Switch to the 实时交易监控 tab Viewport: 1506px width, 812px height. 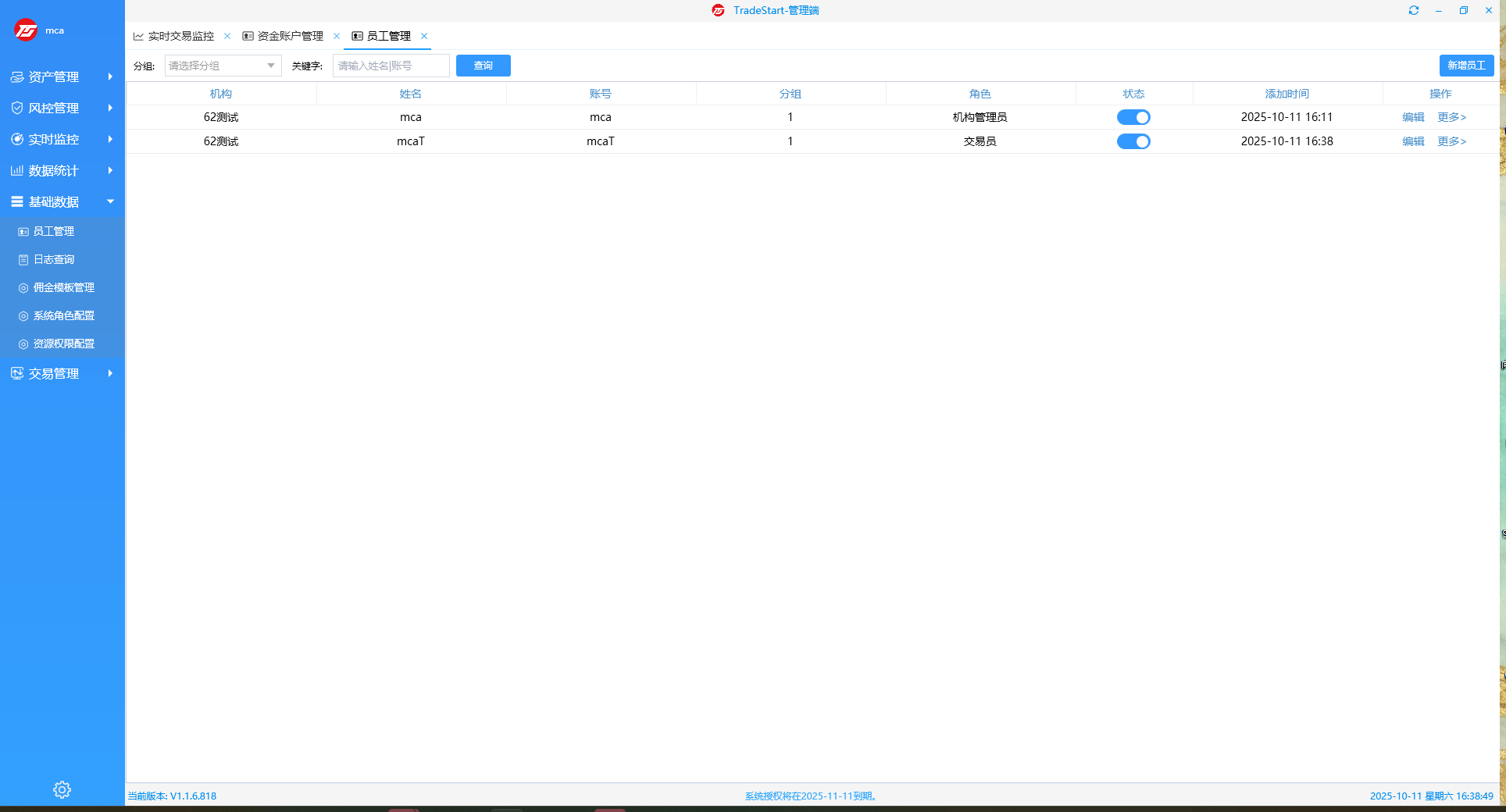coord(180,36)
